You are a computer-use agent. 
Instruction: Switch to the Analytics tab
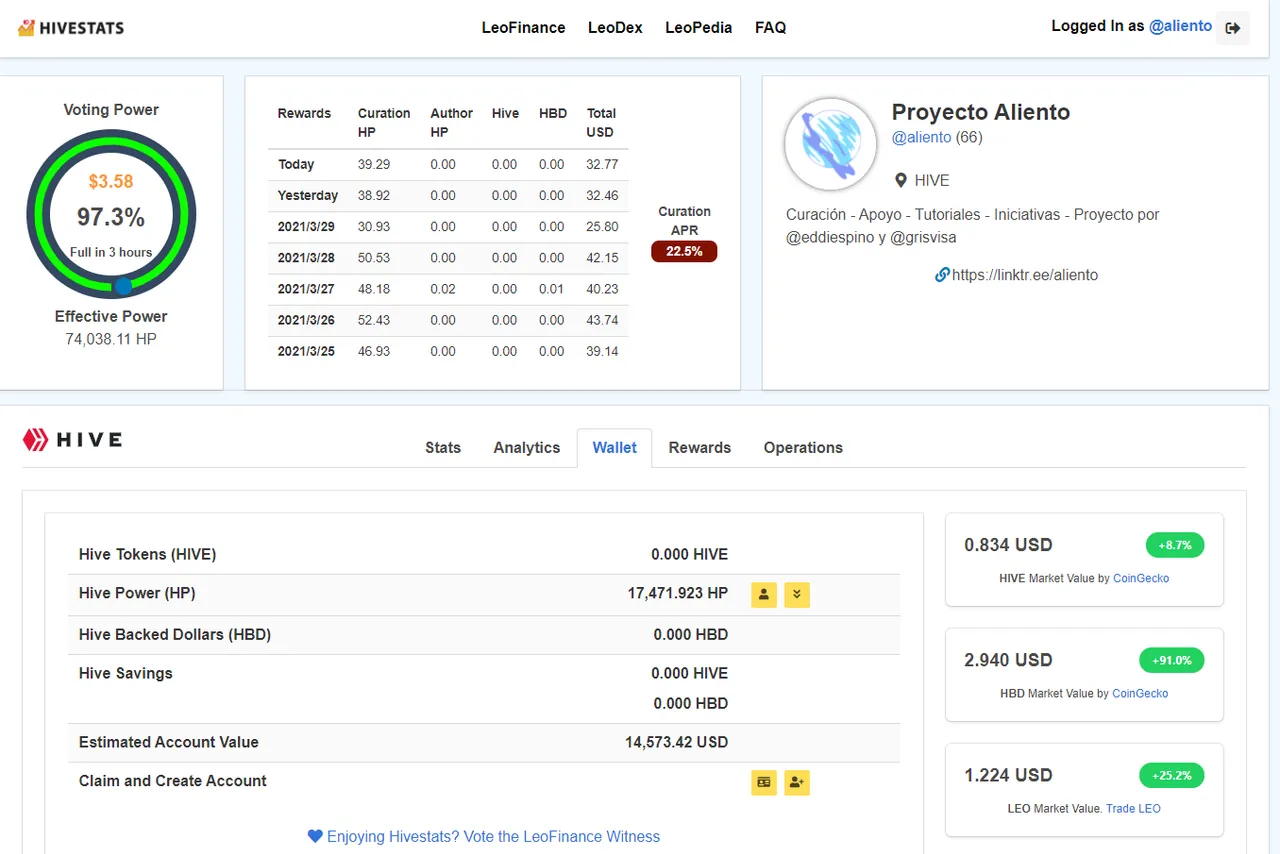[x=527, y=448]
